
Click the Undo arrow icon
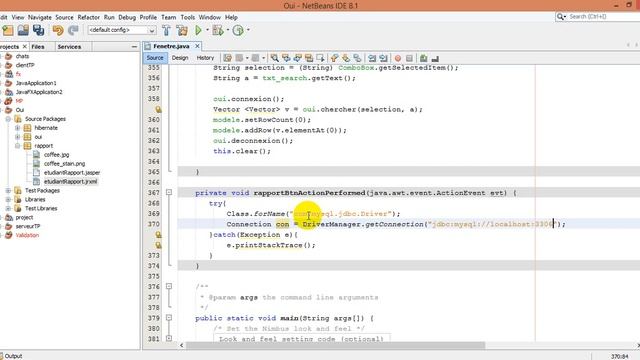coord(58,30)
